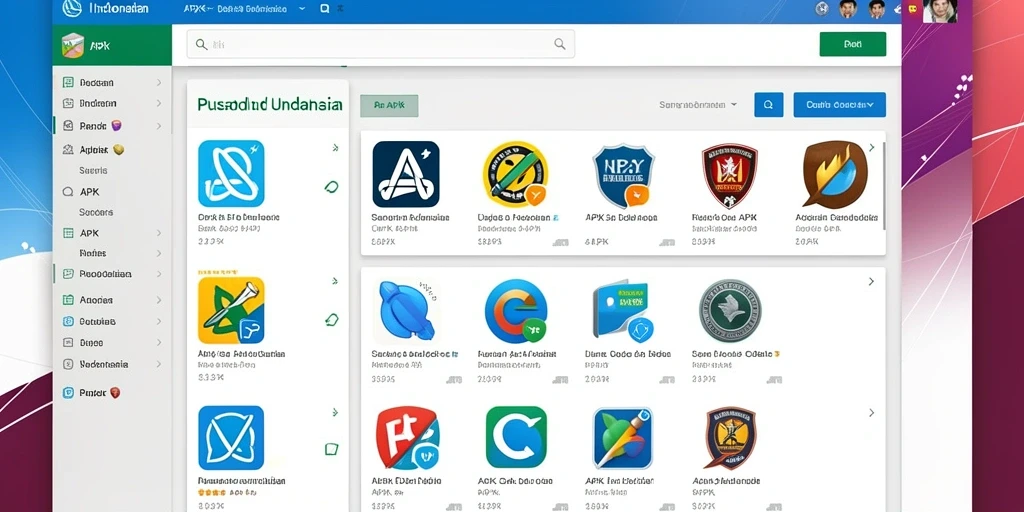This screenshot has height=512, width=1024.
Task: Click the blue square search button in filter bar
Action: click(x=769, y=104)
